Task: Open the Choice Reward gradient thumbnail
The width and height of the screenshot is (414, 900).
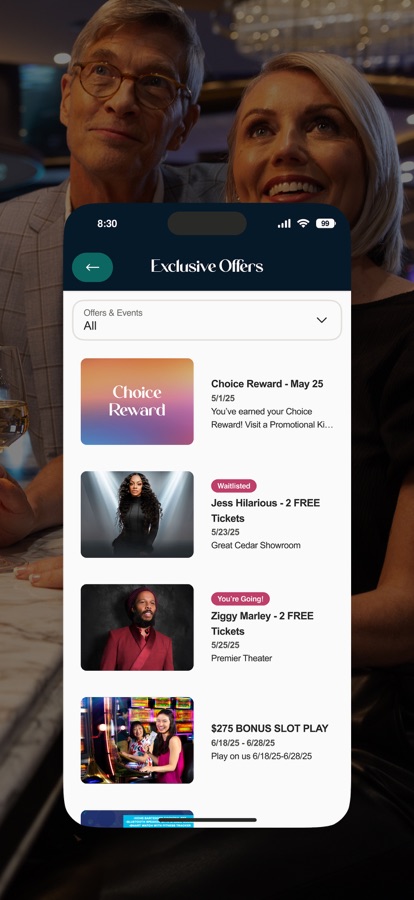Action: pos(137,402)
